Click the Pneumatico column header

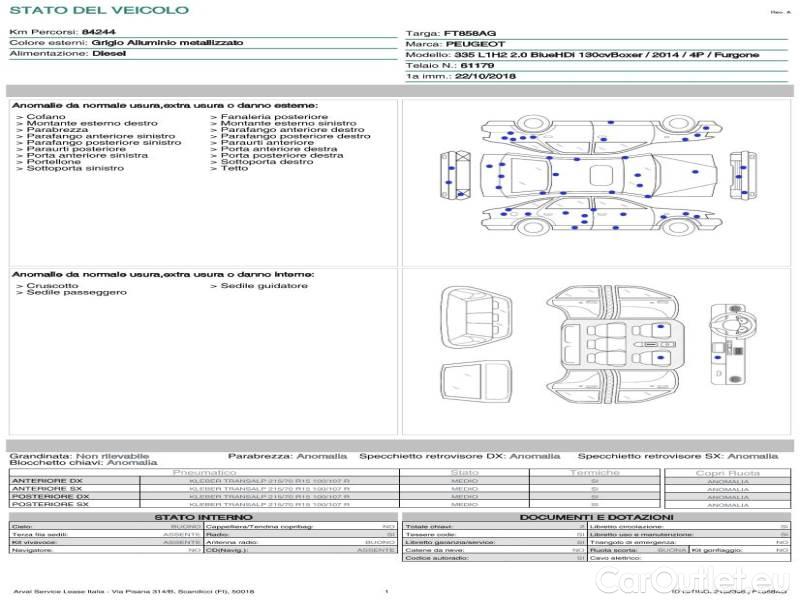click(205, 472)
